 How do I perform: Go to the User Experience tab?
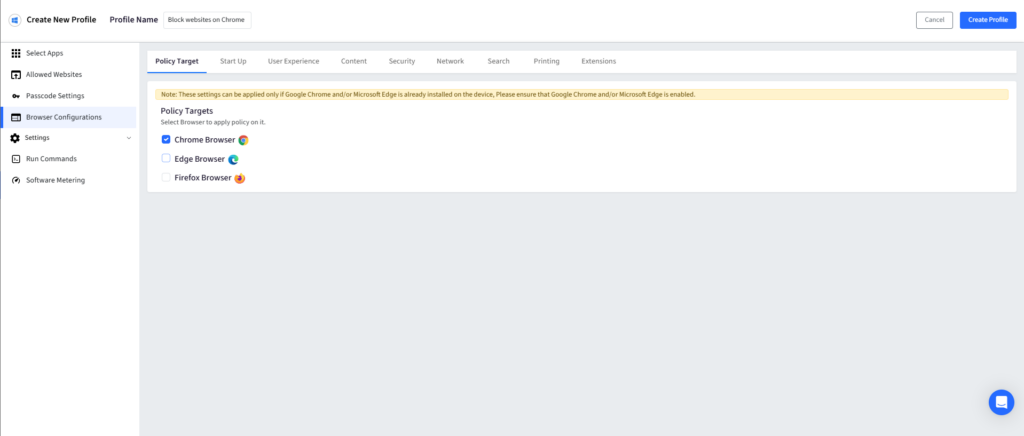coord(293,61)
